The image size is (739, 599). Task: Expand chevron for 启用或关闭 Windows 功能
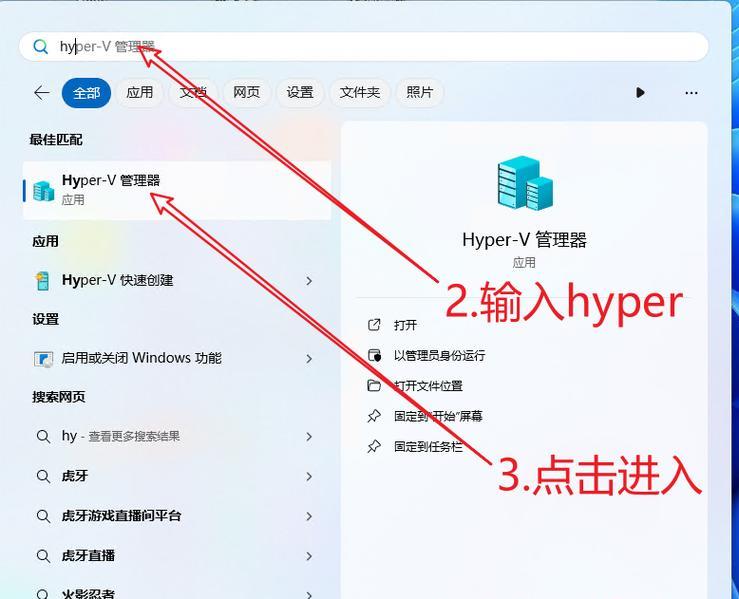coord(309,359)
